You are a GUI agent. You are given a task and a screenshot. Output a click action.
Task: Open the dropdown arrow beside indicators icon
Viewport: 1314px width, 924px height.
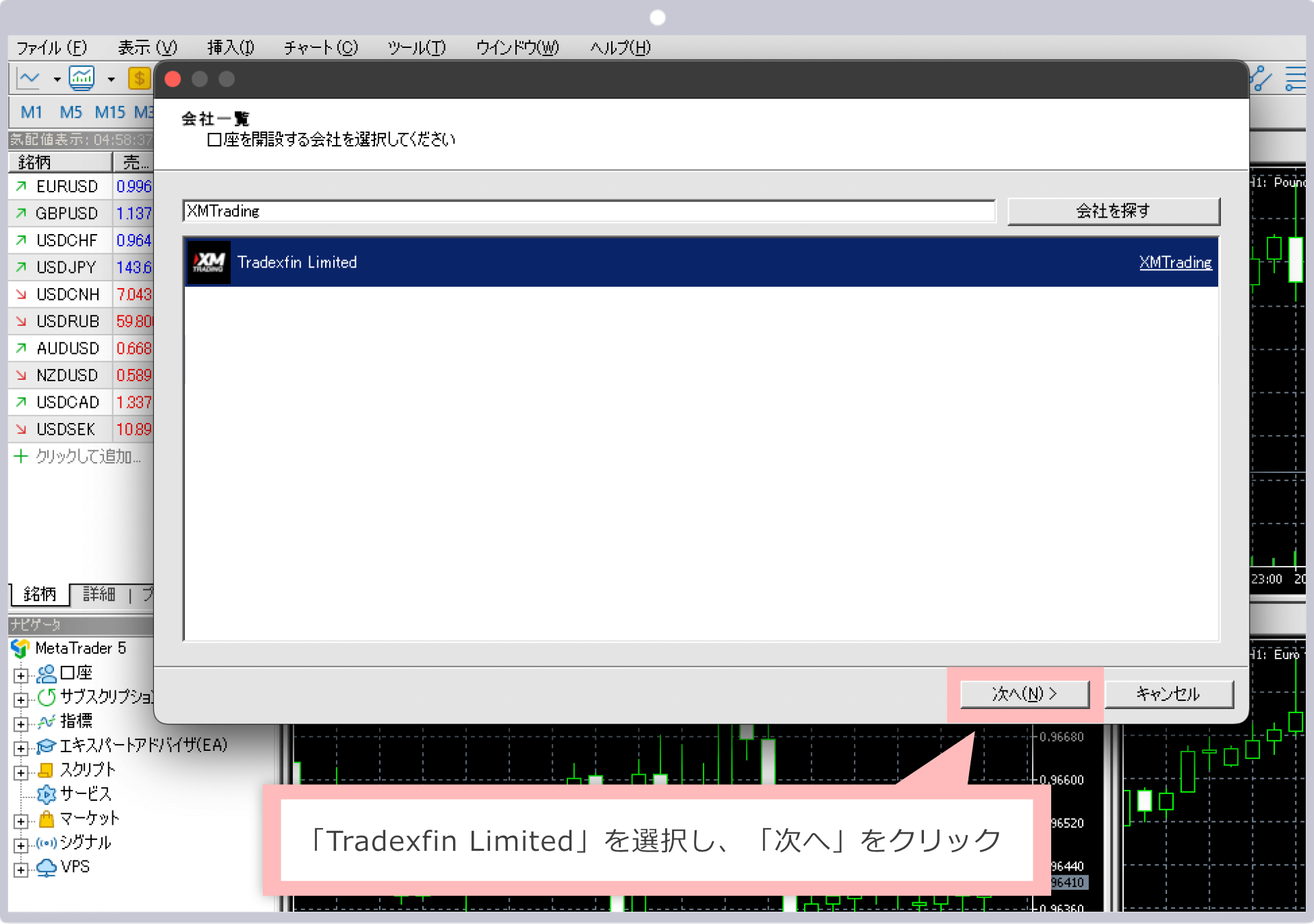[x=111, y=79]
